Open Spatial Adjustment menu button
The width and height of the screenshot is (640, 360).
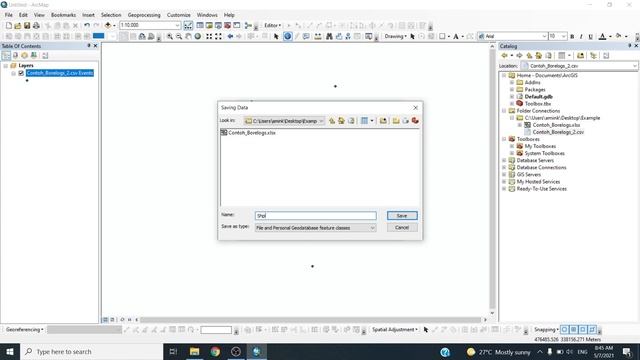tap(395, 329)
